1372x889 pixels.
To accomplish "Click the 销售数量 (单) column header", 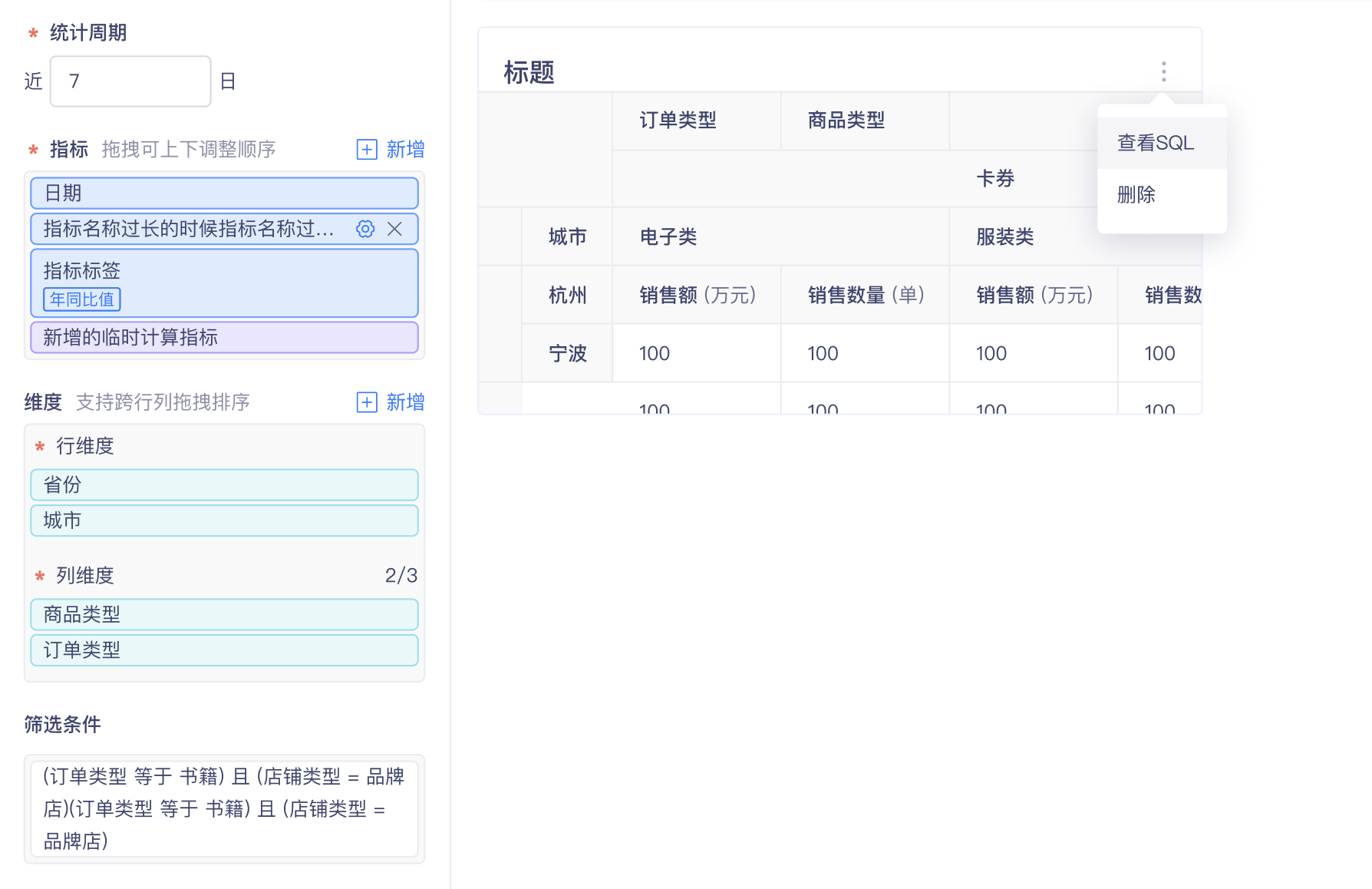I will click(865, 295).
